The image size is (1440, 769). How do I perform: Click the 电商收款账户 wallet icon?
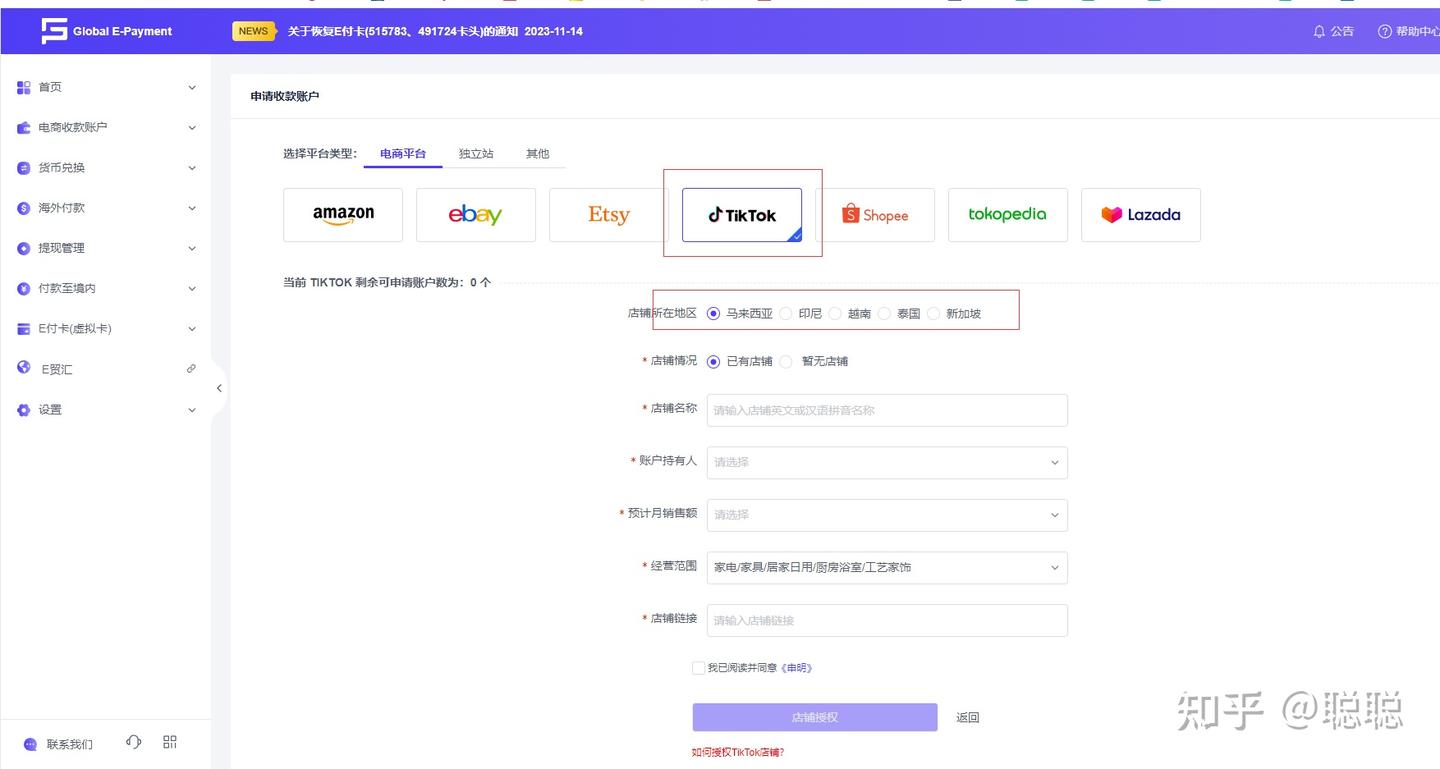click(23, 127)
